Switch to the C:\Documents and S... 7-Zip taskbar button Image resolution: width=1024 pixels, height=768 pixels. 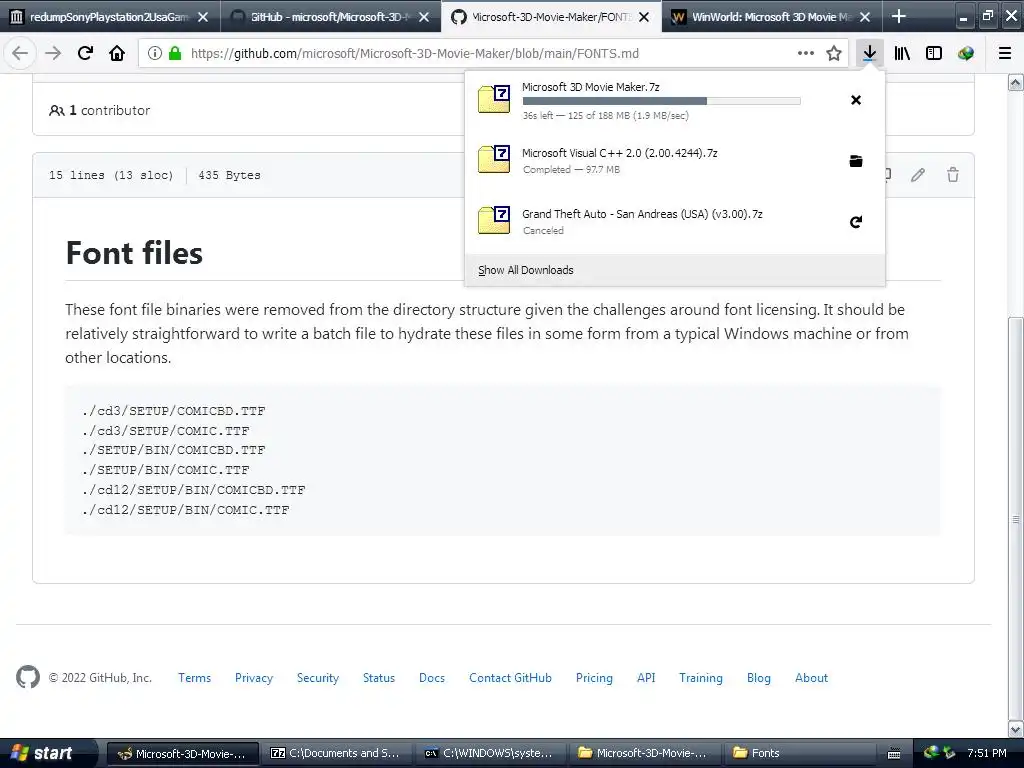click(x=337, y=753)
